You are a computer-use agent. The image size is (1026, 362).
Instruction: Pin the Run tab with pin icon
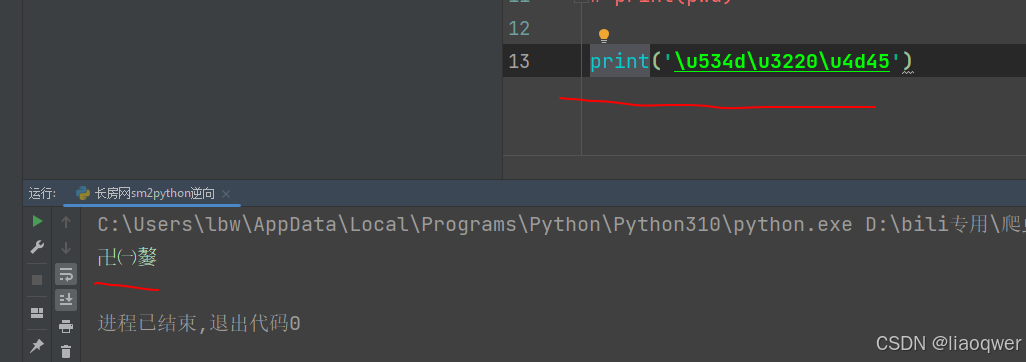coord(37,346)
